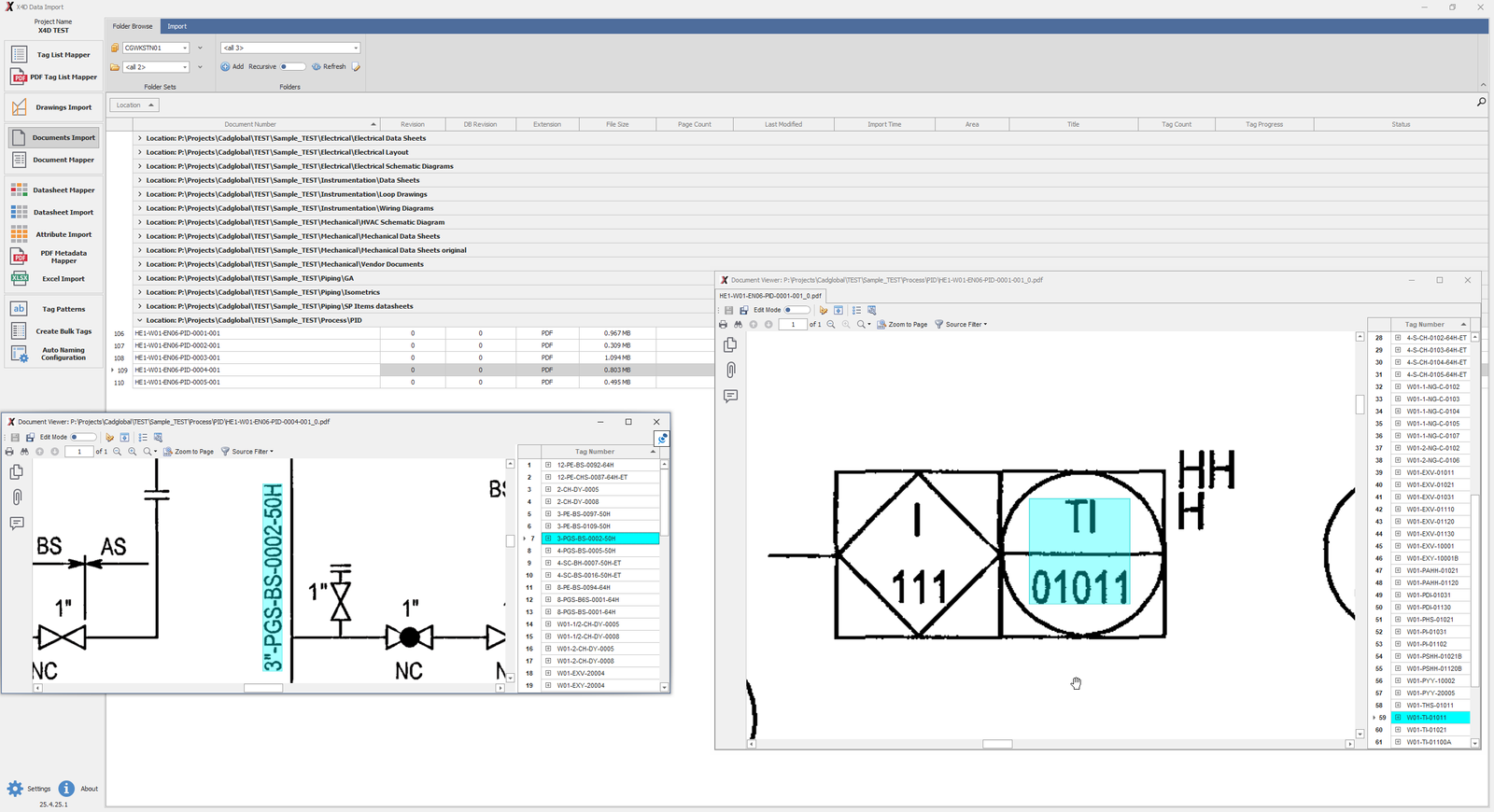Click print icon in PID-0001 viewer
The image size is (1494, 812).
click(723, 325)
